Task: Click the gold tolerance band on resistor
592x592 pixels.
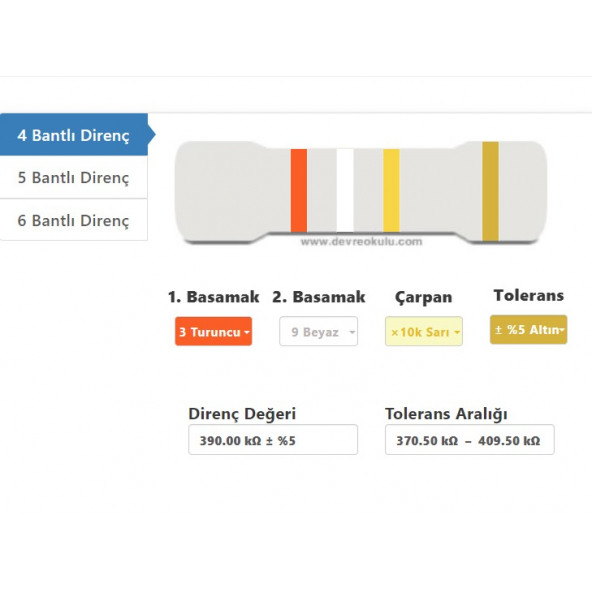Action: 490,191
